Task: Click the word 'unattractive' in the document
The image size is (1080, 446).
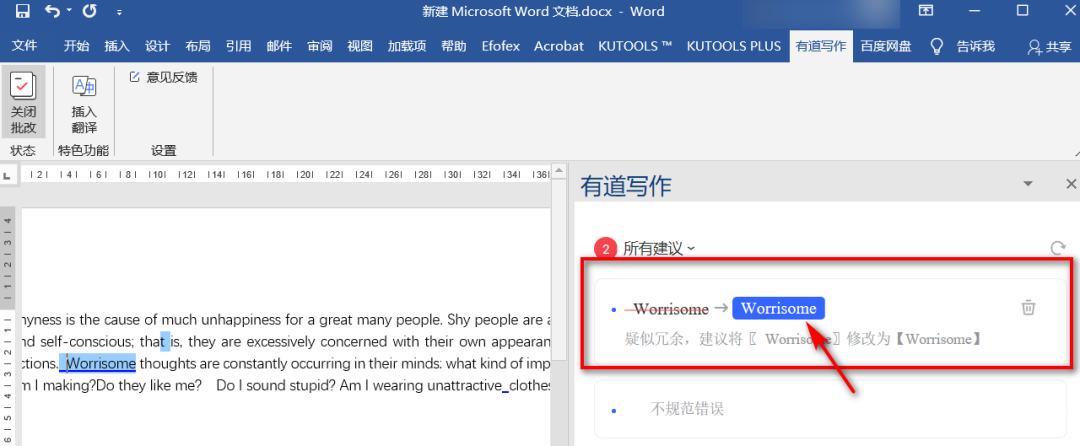Action: coord(464,385)
